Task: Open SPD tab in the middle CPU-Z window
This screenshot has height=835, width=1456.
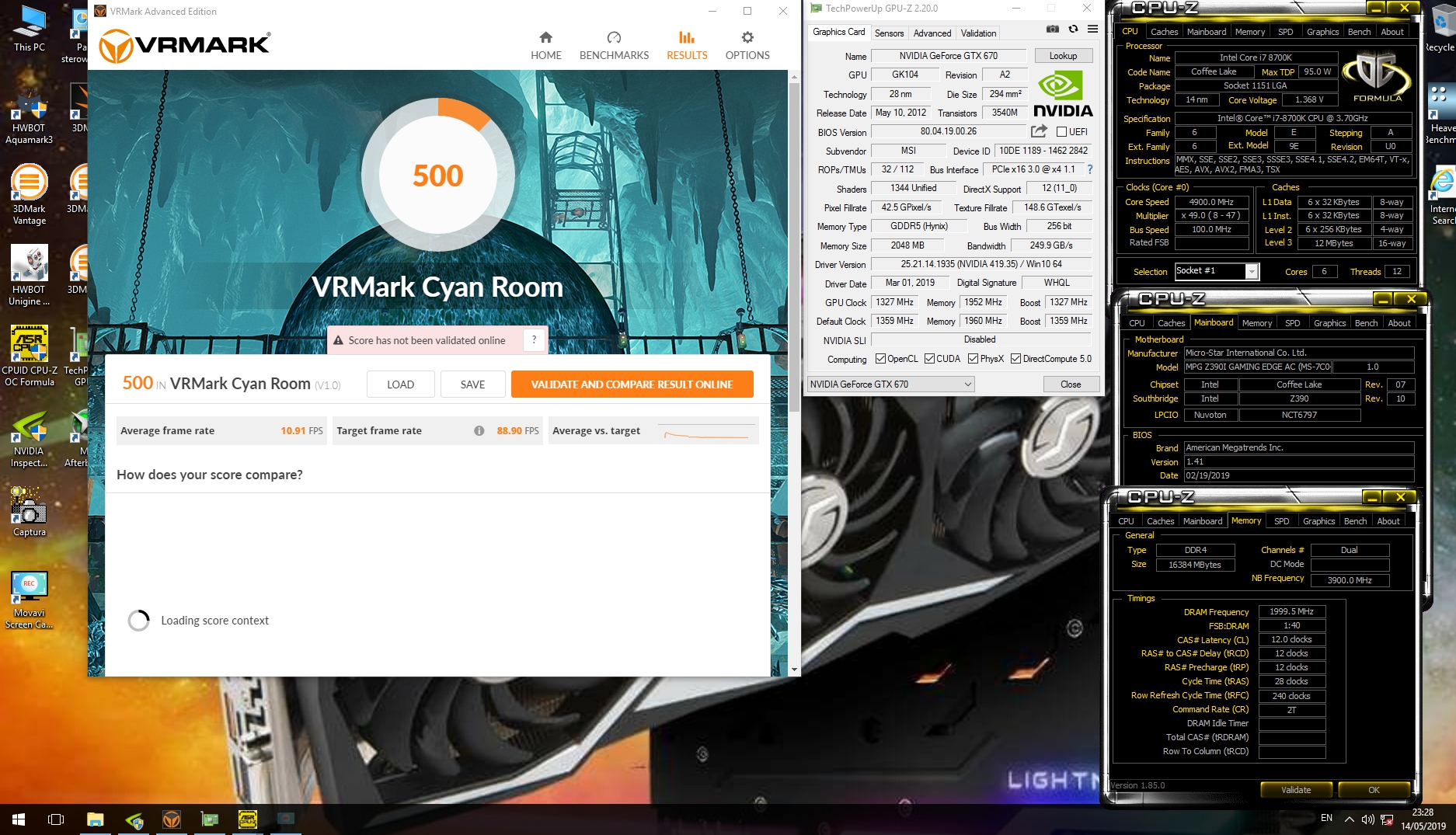Action: 1292,323
